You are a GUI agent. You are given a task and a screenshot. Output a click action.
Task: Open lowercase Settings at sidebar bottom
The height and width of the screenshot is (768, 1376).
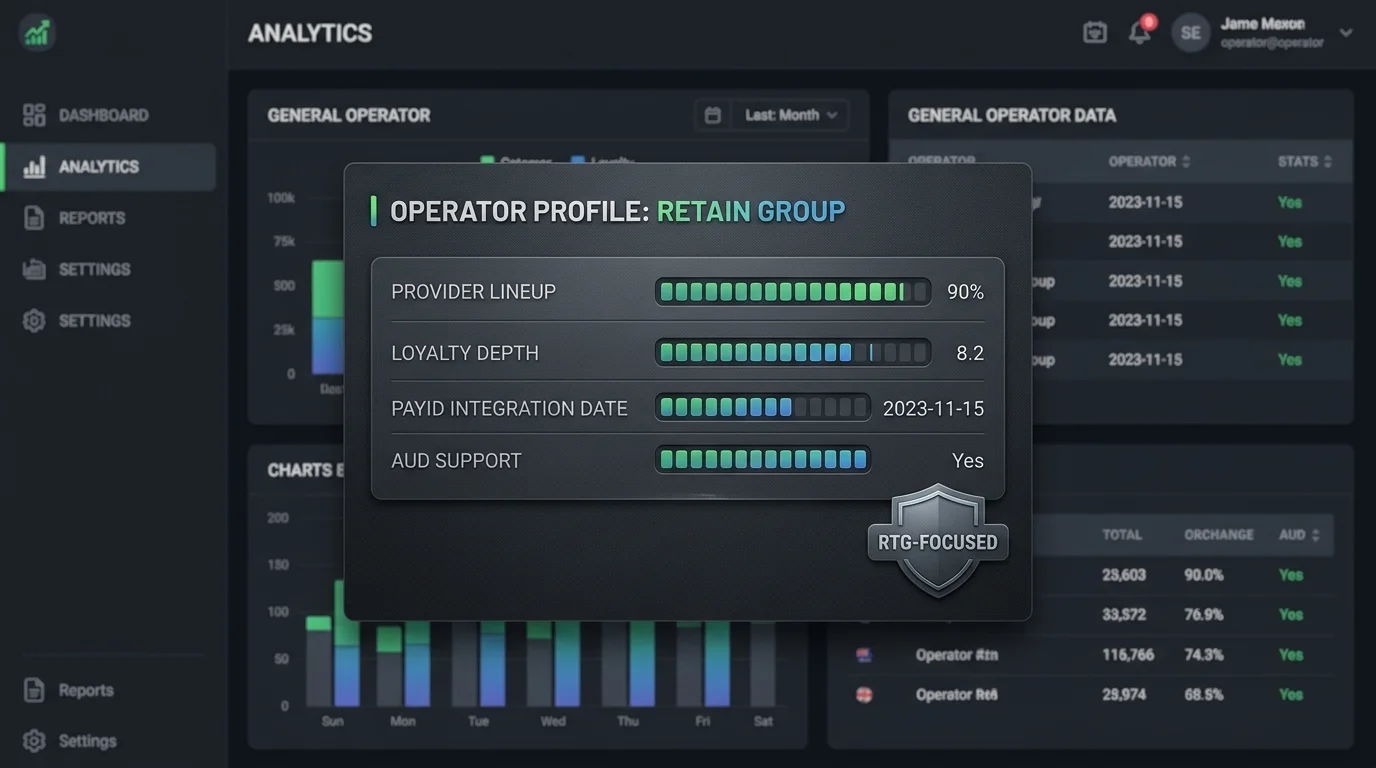[x=70, y=741]
